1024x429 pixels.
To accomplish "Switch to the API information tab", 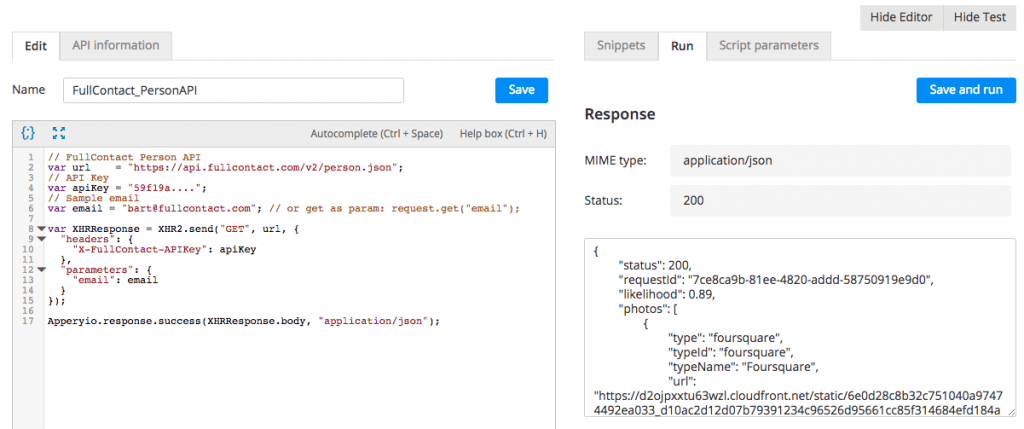I will tap(115, 45).
